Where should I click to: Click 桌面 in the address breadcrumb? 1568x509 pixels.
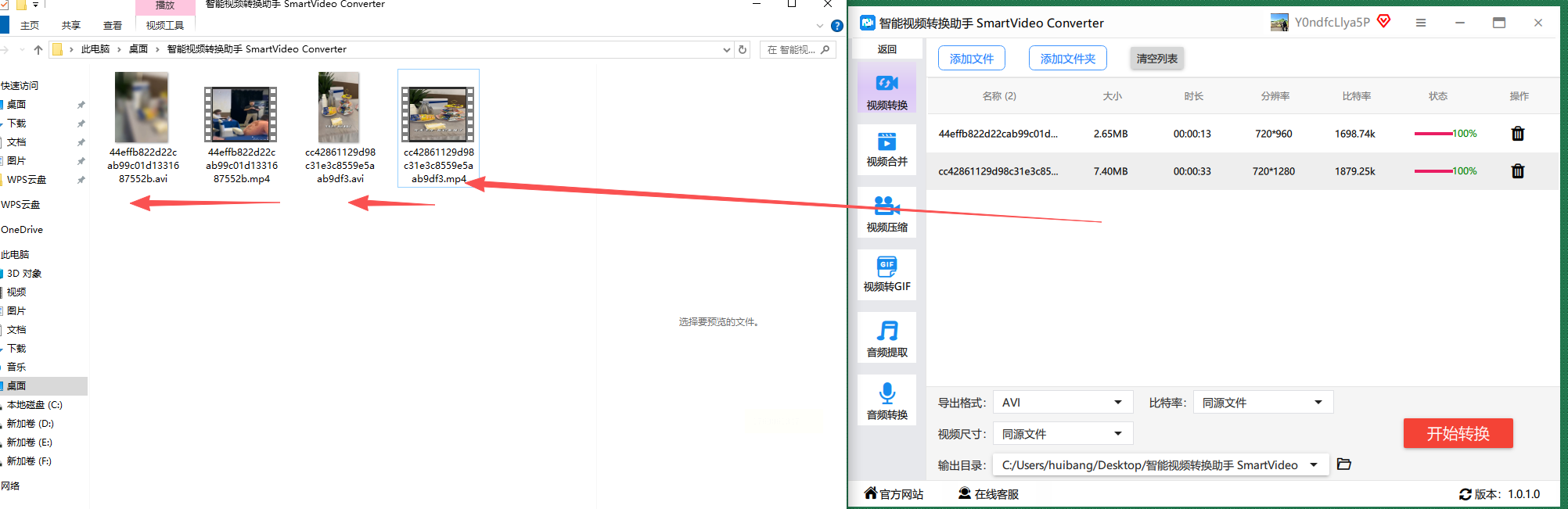(138, 49)
